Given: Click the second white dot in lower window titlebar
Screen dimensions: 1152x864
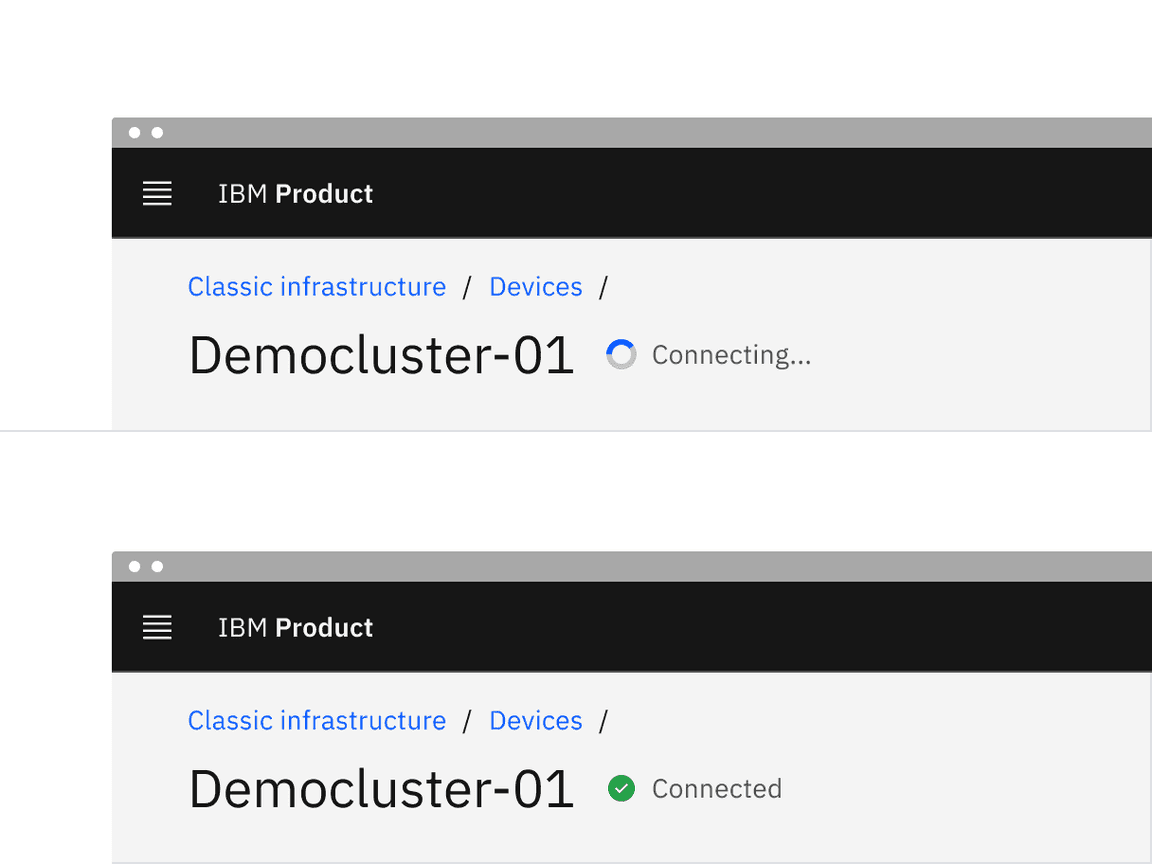Looking at the screenshot, I should 157,567.
